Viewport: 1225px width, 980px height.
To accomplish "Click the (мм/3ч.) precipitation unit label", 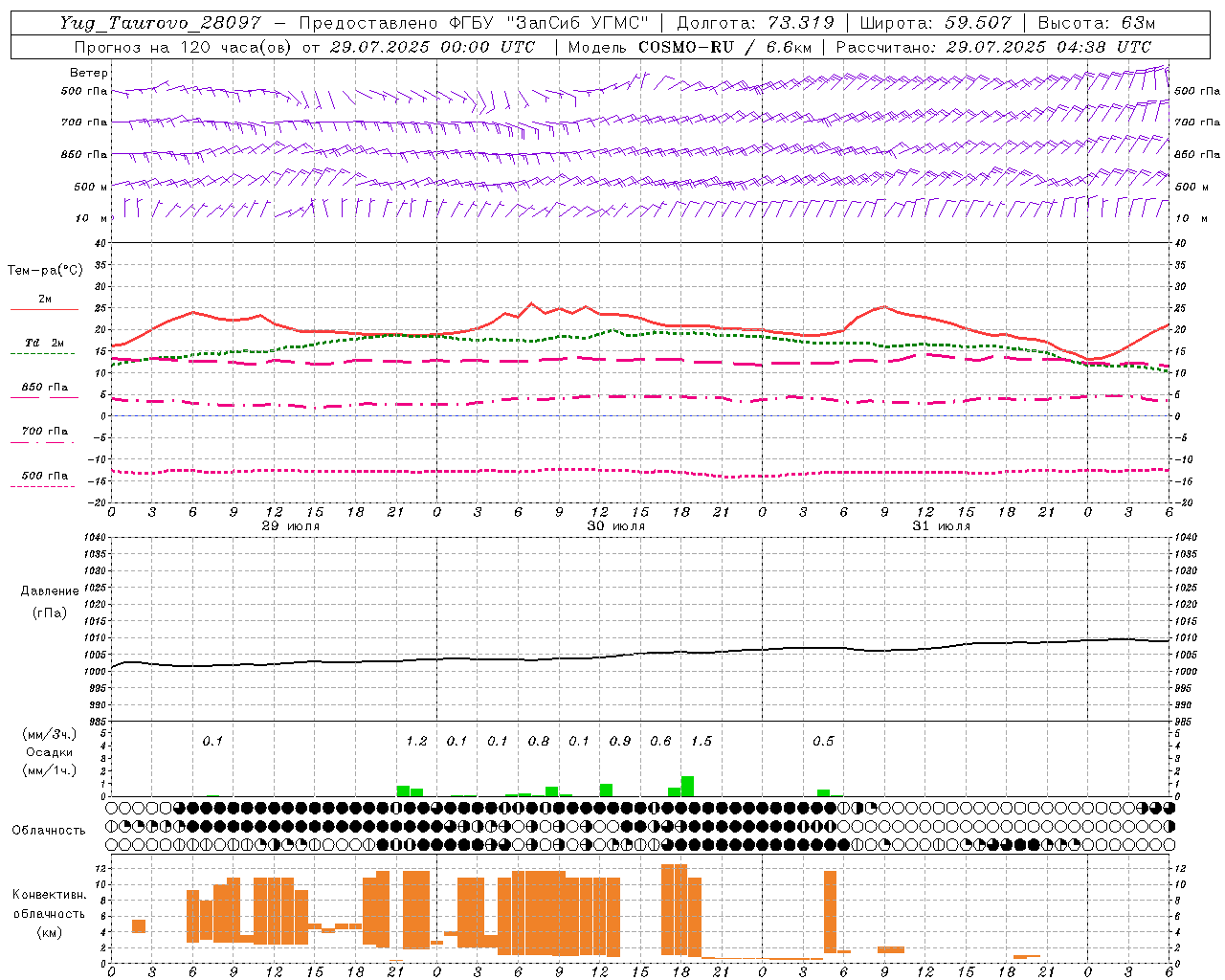I will point(52,735).
